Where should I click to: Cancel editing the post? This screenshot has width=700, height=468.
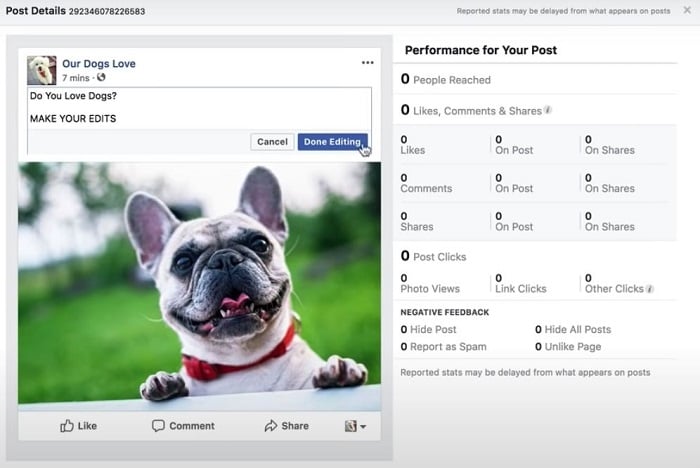click(272, 142)
